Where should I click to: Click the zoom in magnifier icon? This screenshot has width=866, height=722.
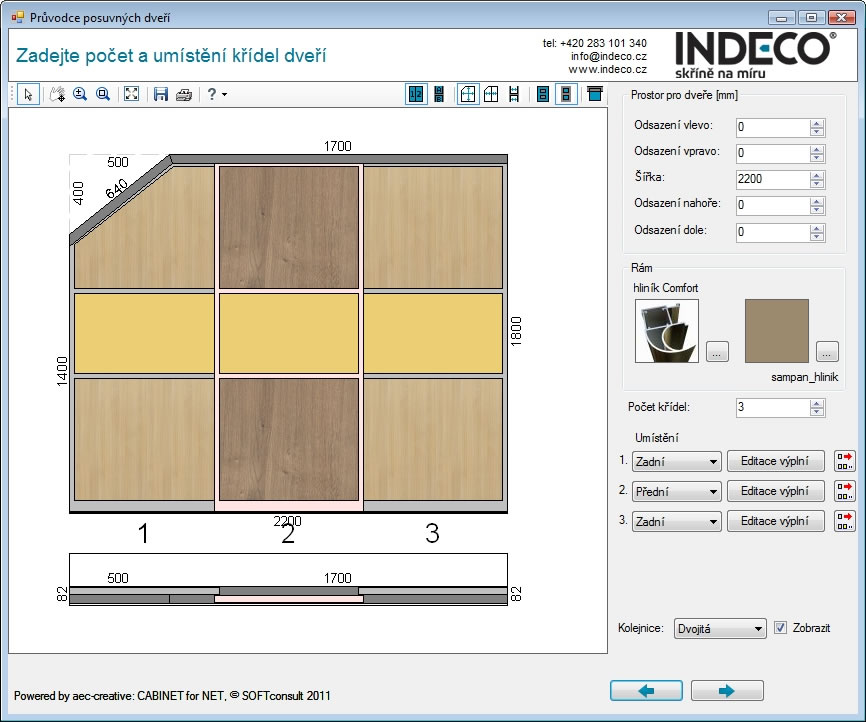click(x=80, y=94)
